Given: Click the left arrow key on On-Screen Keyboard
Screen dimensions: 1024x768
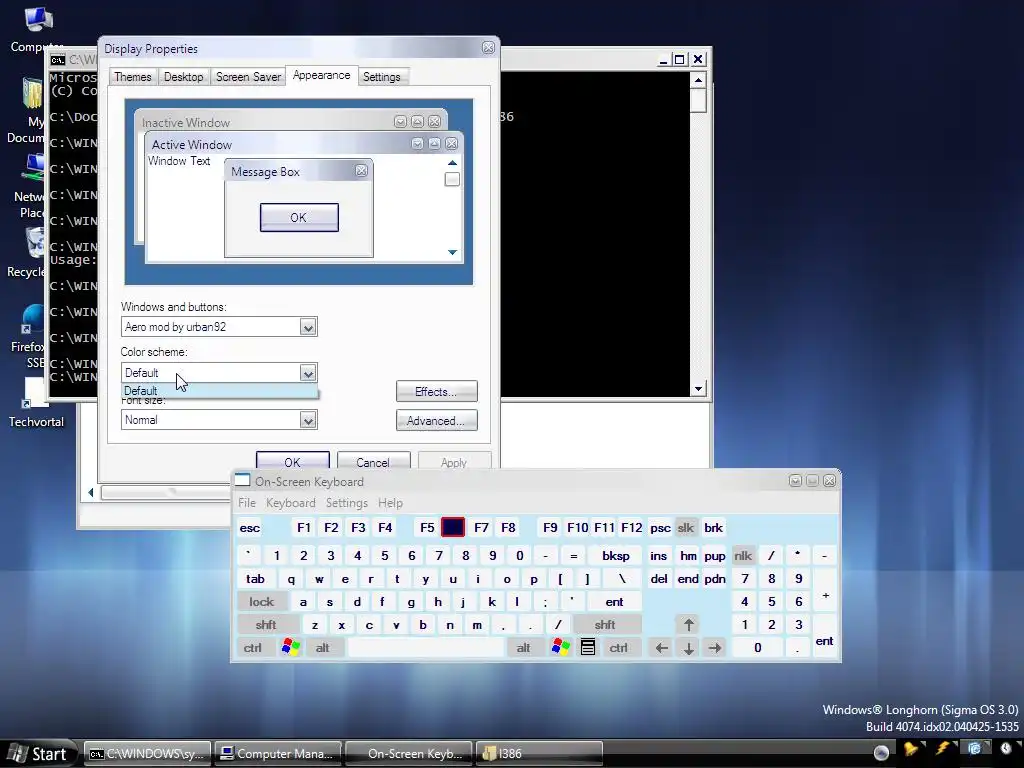Looking at the screenshot, I should (x=662, y=647).
